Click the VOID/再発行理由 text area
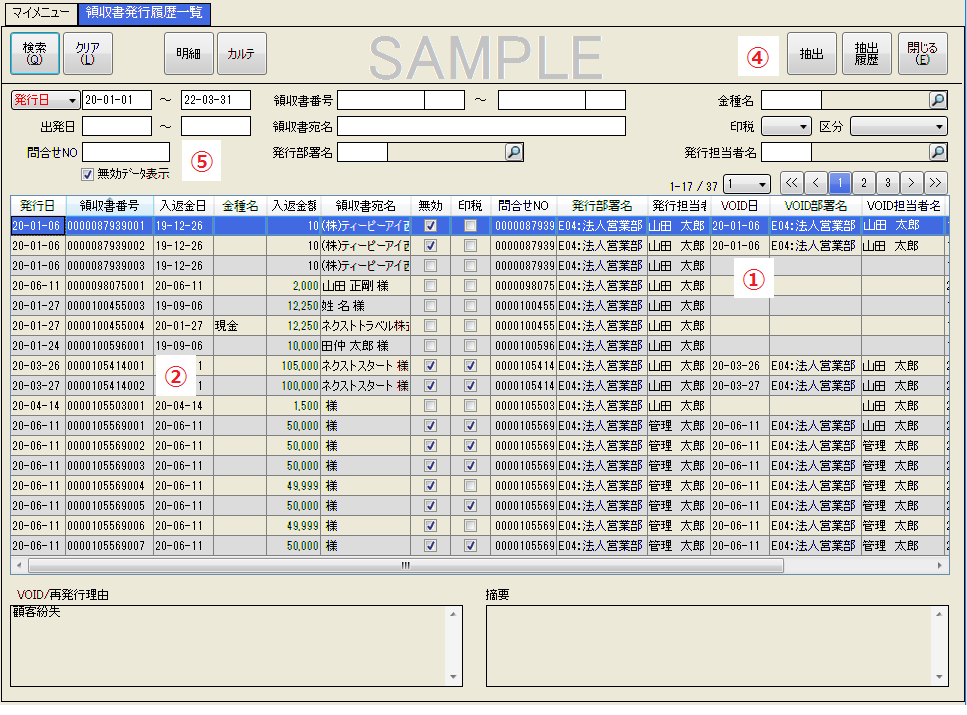Screen dimensions: 967x715 click(229, 646)
